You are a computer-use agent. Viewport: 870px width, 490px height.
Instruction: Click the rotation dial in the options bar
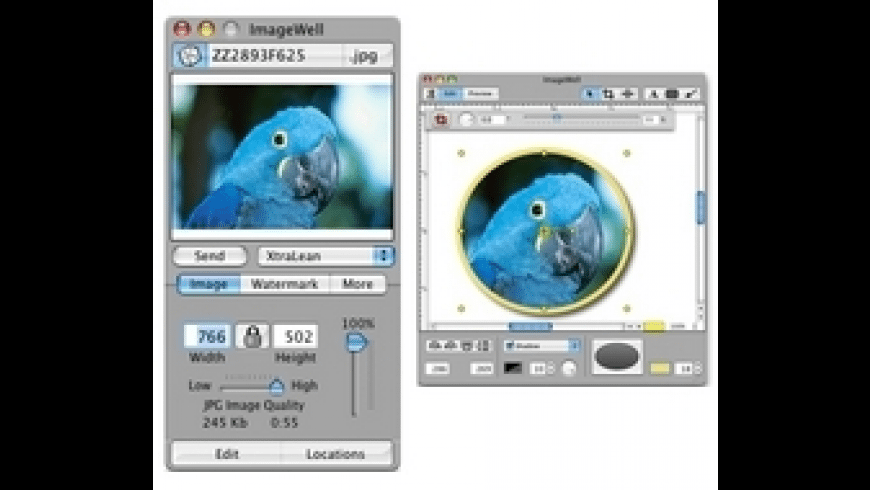pyautogui.click(x=467, y=119)
